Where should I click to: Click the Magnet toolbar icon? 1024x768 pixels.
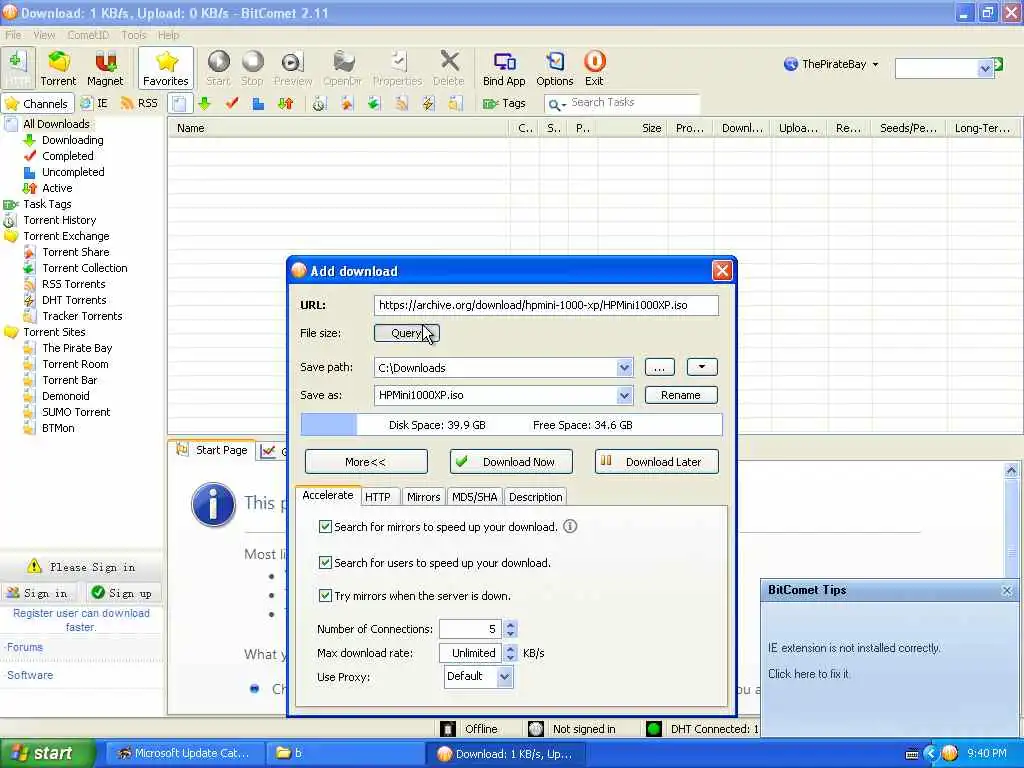point(105,68)
